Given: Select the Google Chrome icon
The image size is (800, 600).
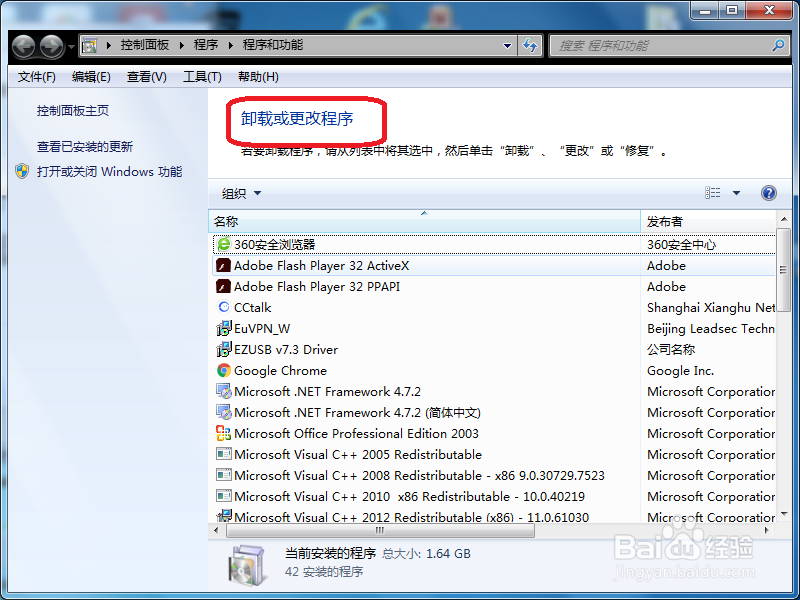Looking at the screenshot, I should point(223,370).
